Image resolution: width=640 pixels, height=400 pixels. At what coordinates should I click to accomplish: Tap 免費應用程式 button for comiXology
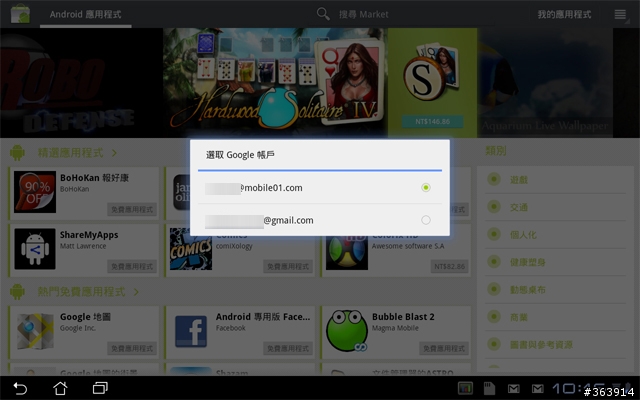coord(288,267)
